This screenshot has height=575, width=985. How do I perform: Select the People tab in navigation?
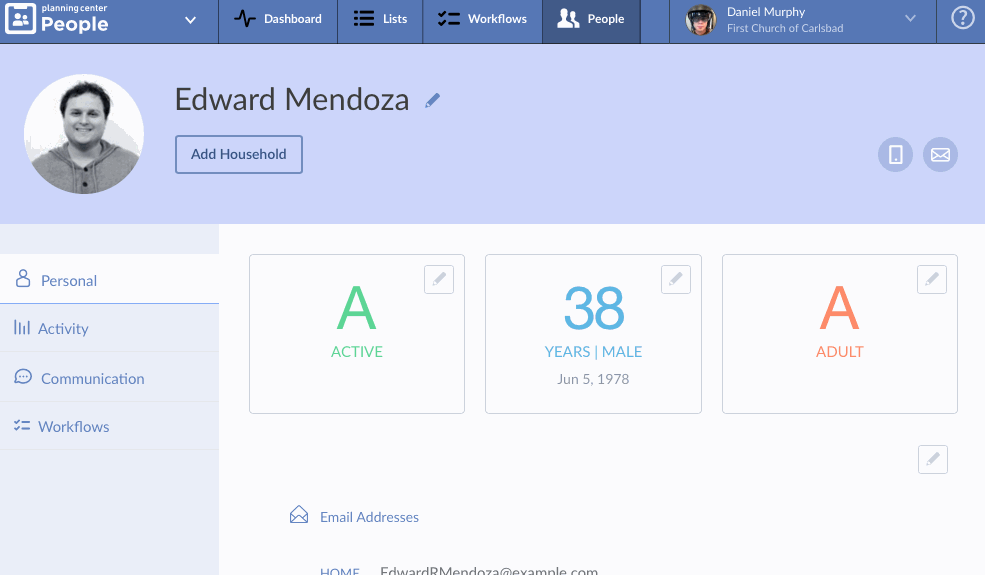pos(591,19)
